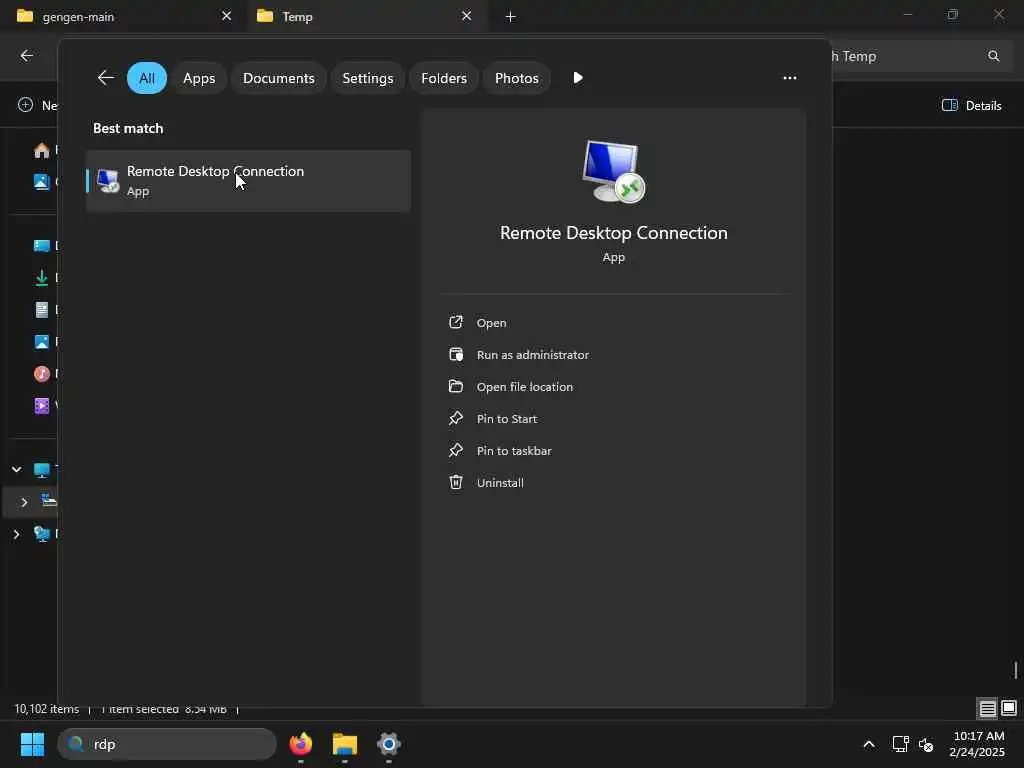Open the three-dot search options menu
This screenshot has width=1024, height=768.
click(790, 78)
